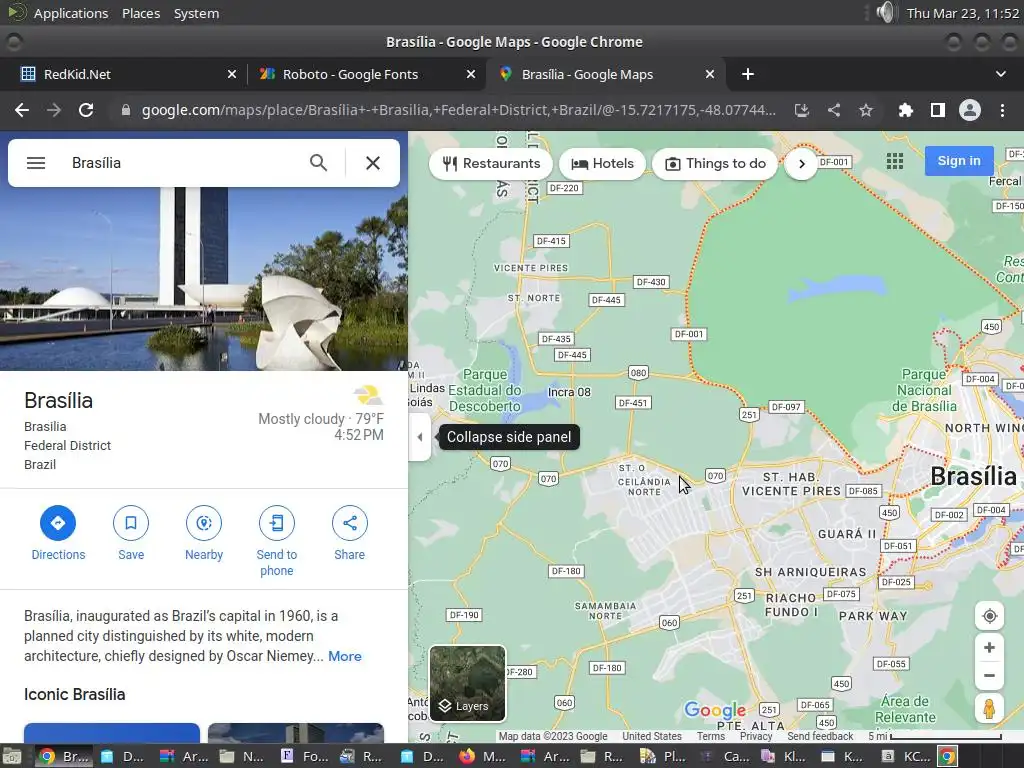Click Parque Nacional de Brasília label
The height and width of the screenshot is (768, 1024).
click(x=924, y=391)
